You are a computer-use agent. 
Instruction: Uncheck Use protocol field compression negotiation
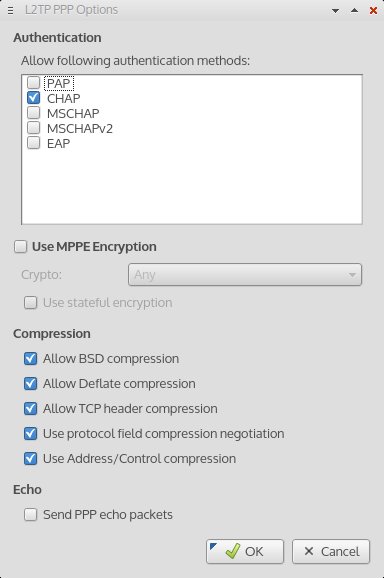click(31, 434)
